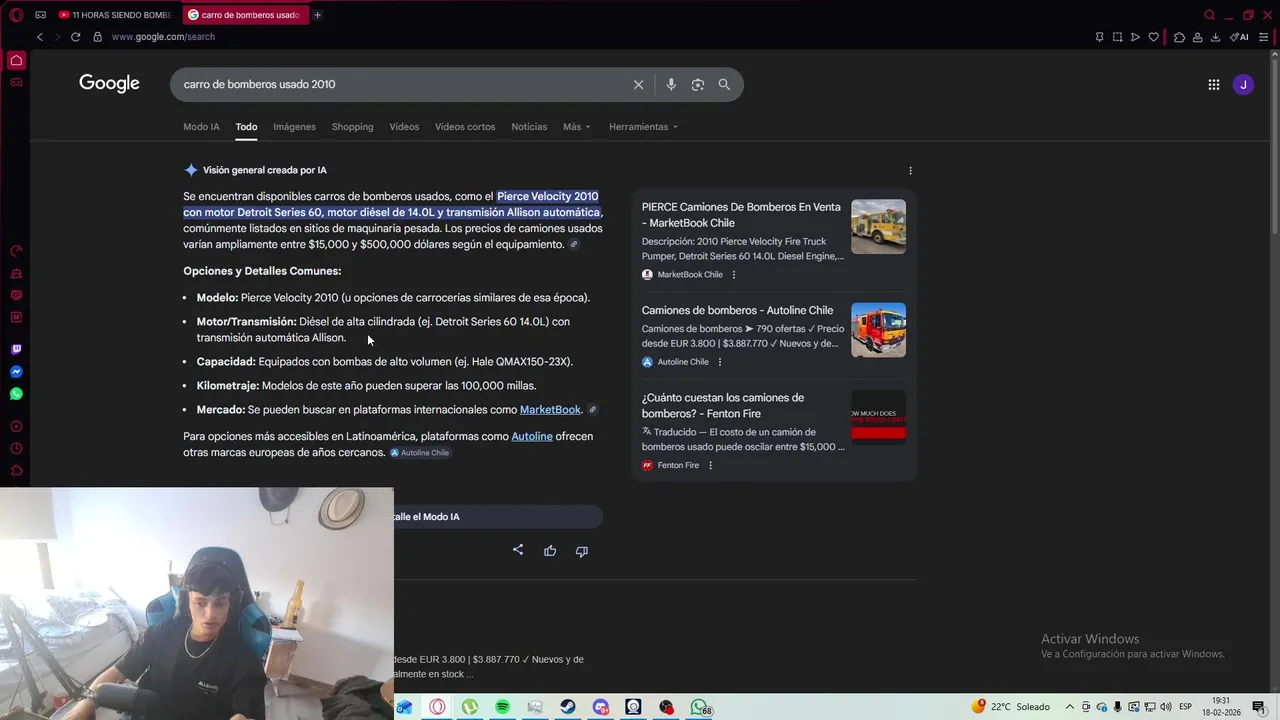Click the red fire truck thumbnail

click(878, 330)
